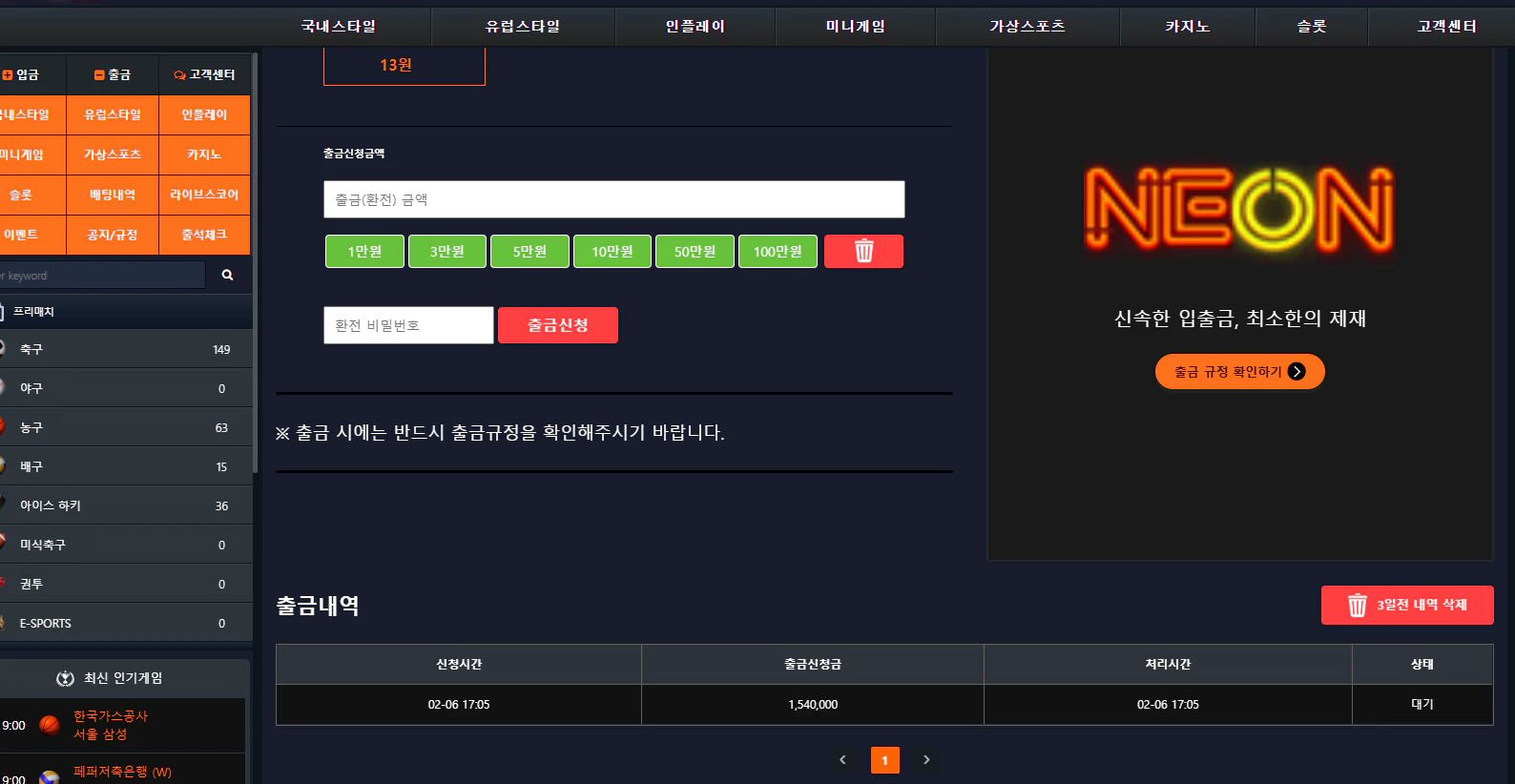Click the NEON logo banner

pos(1239,210)
